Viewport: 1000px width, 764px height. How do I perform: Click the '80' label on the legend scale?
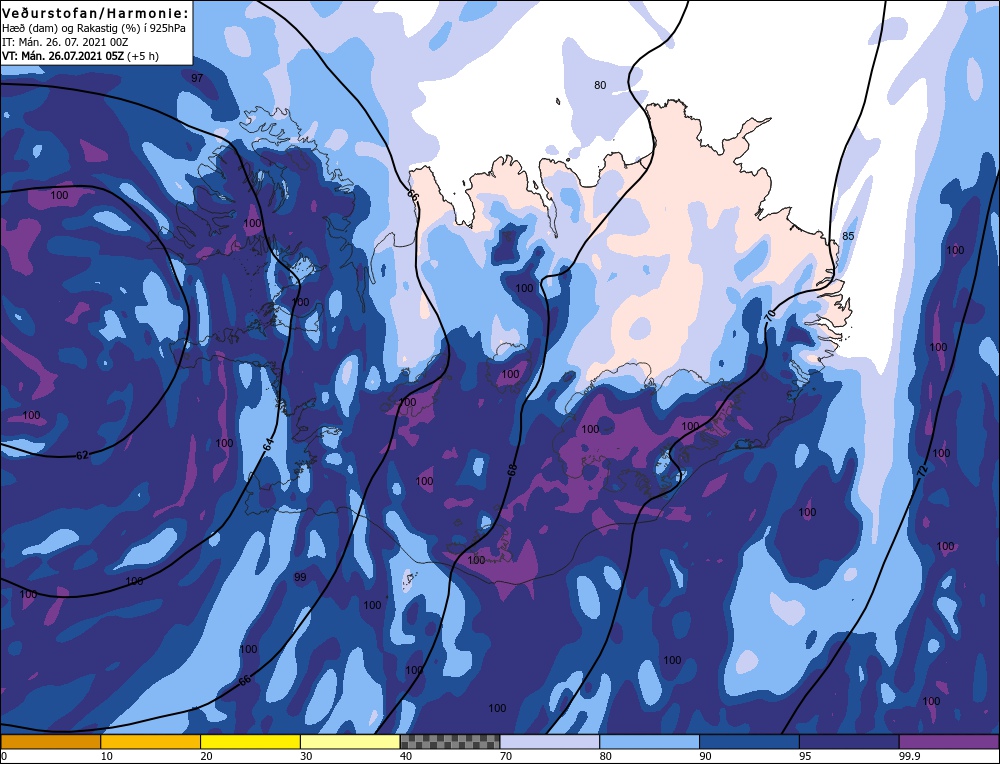[605, 756]
